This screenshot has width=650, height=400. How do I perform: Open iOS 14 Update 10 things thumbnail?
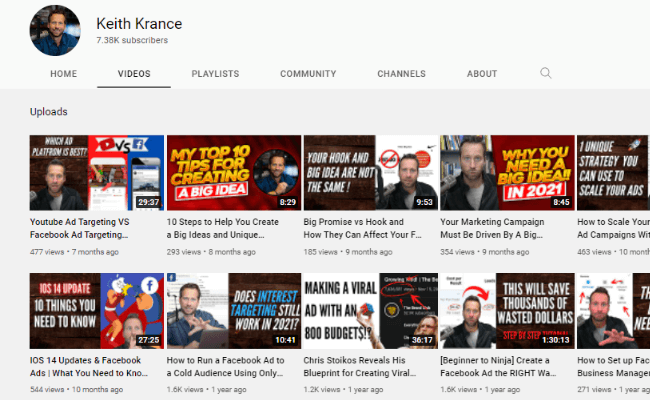[x=97, y=310]
